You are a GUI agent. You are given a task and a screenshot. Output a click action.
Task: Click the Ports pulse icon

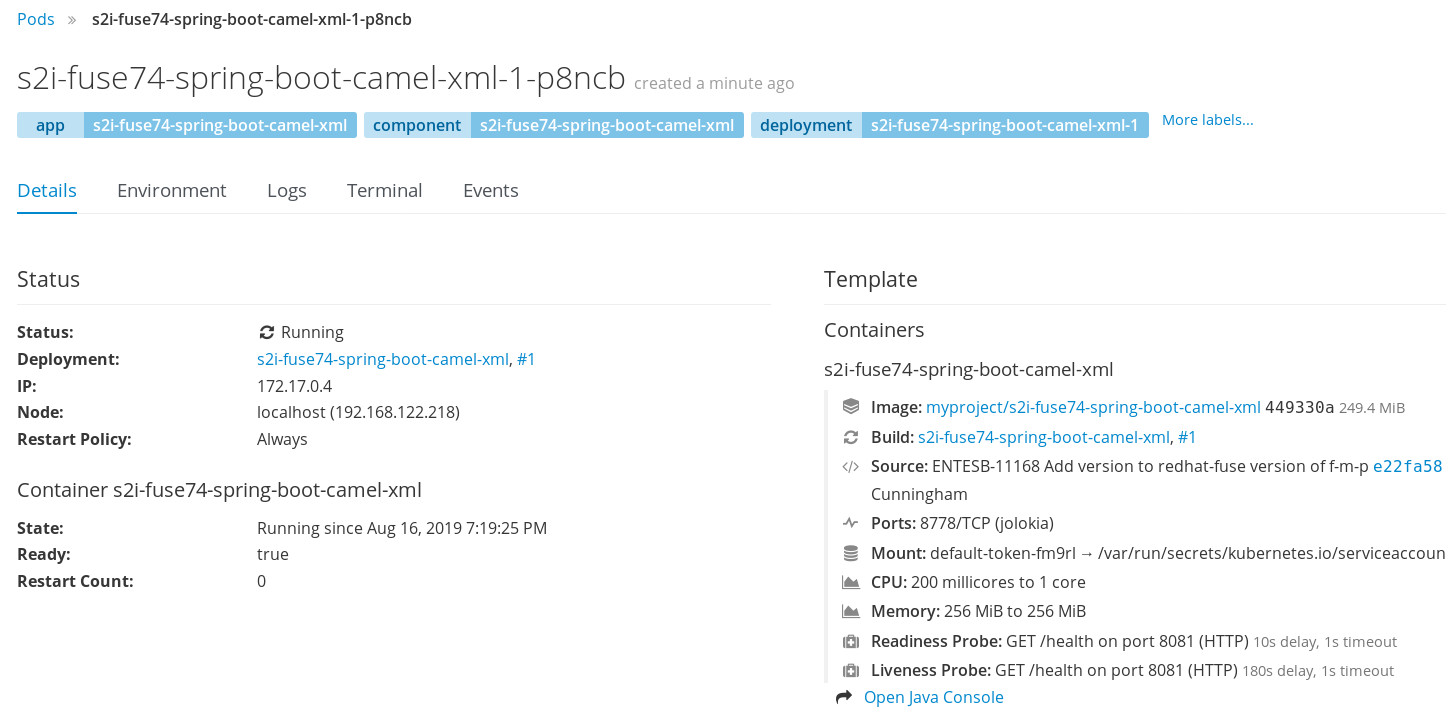pos(851,523)
